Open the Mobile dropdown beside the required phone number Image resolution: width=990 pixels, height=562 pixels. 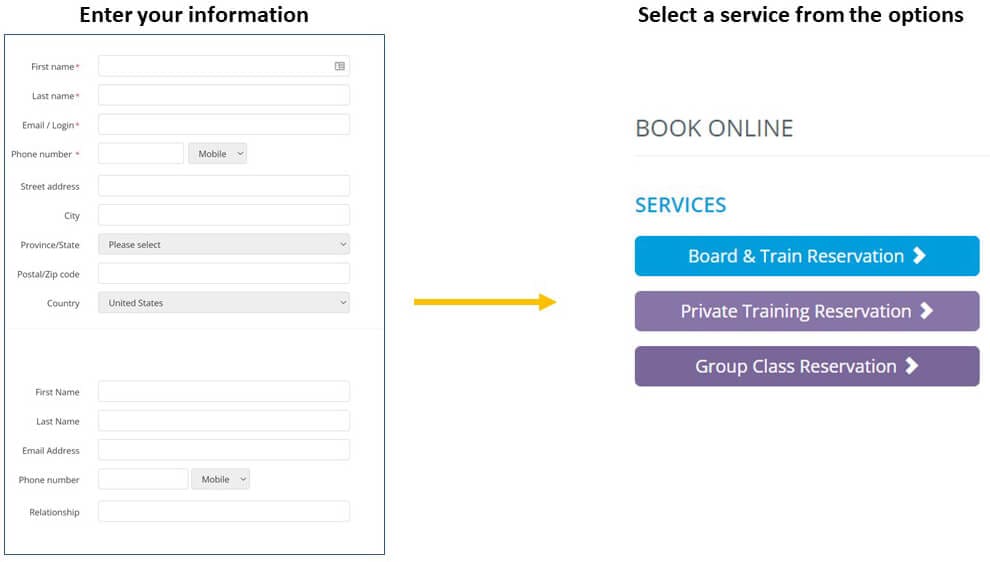(217, 154)
